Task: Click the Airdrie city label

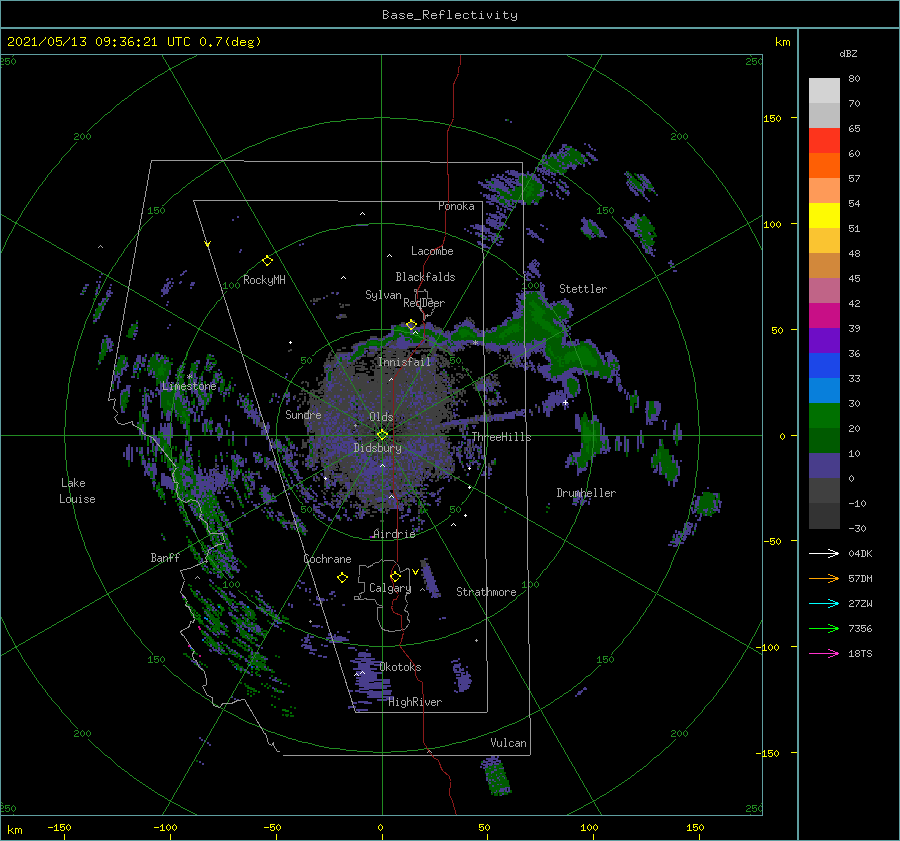Action: 394,534
